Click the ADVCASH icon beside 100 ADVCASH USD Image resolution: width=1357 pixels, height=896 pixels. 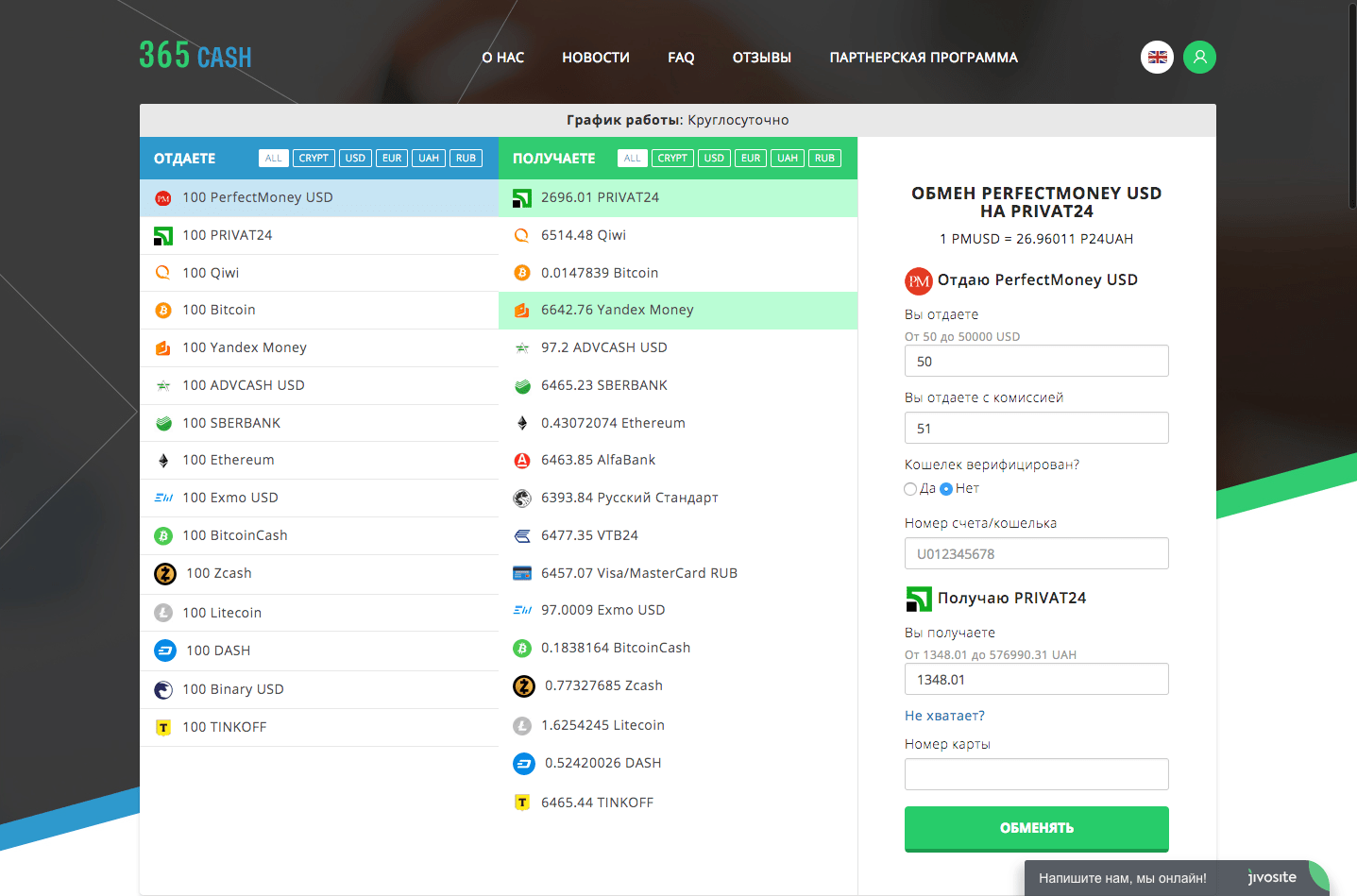pyautogui.click(x=163, y=385)
